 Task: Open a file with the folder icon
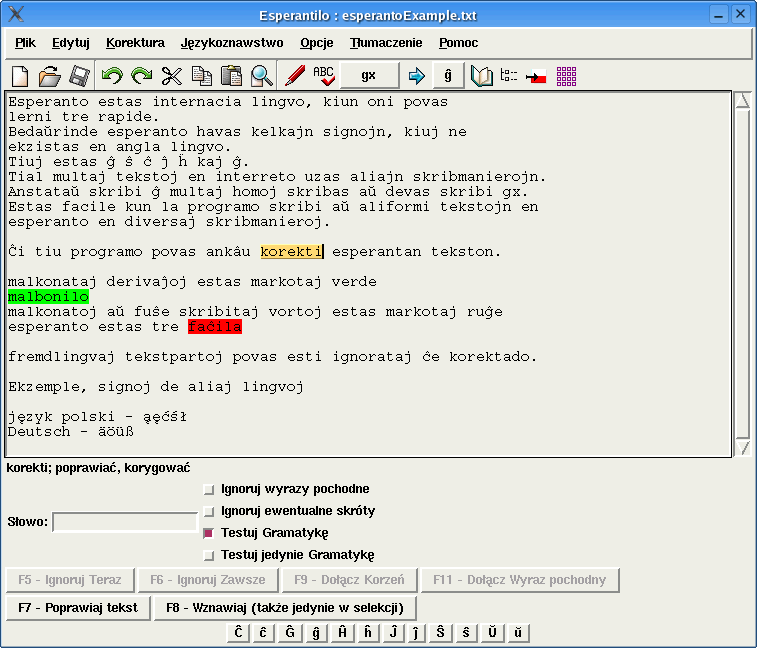pos(50,76)
